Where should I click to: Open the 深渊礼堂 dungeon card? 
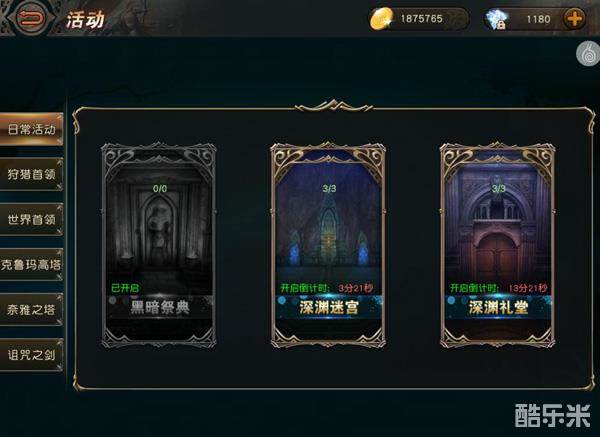pyautogui.click(x=497, y=245)
